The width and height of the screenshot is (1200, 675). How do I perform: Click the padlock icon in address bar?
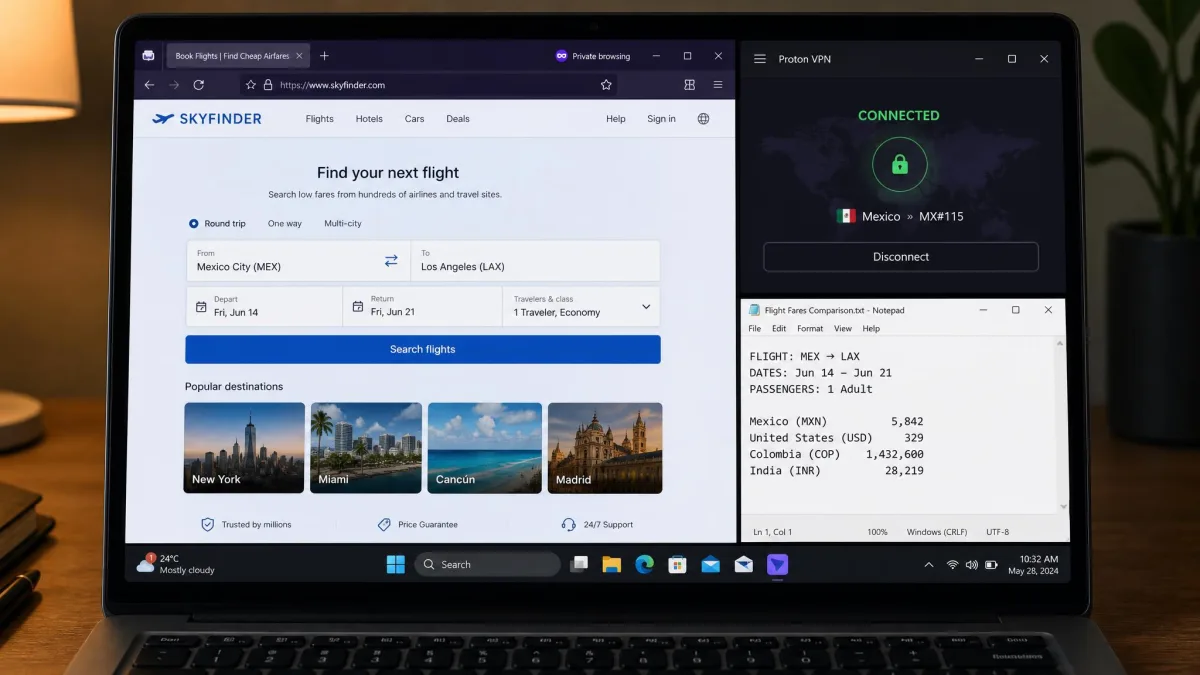[x=267, y=85]
